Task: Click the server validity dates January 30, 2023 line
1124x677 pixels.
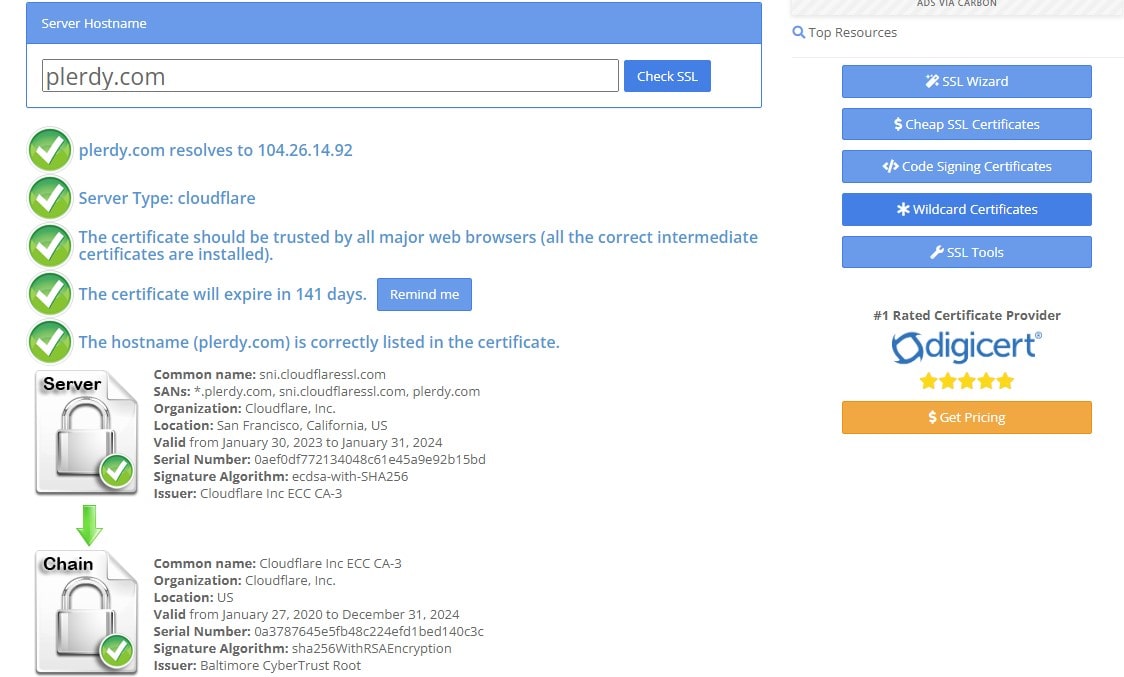Action: pos(298,442)
